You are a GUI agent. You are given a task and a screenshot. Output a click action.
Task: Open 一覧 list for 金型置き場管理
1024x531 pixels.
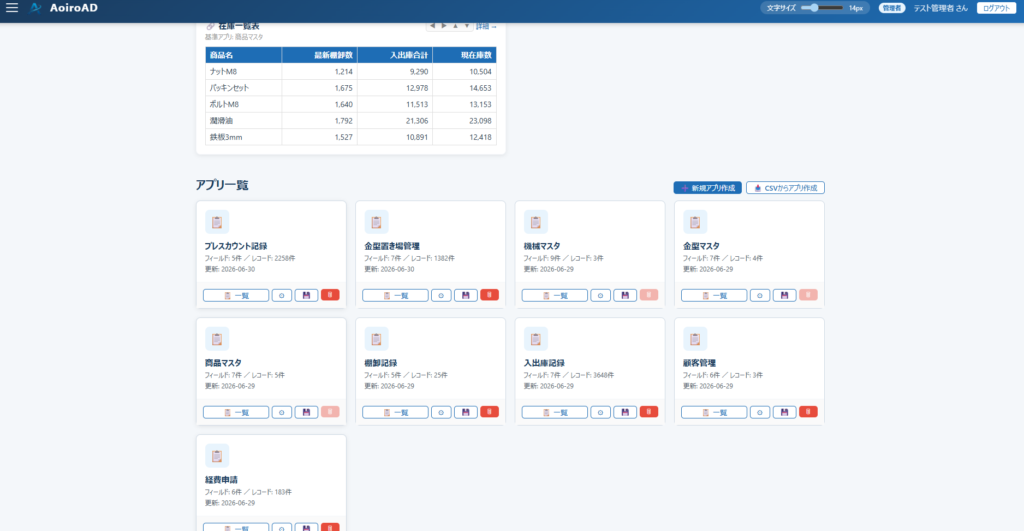click(395, 295)
